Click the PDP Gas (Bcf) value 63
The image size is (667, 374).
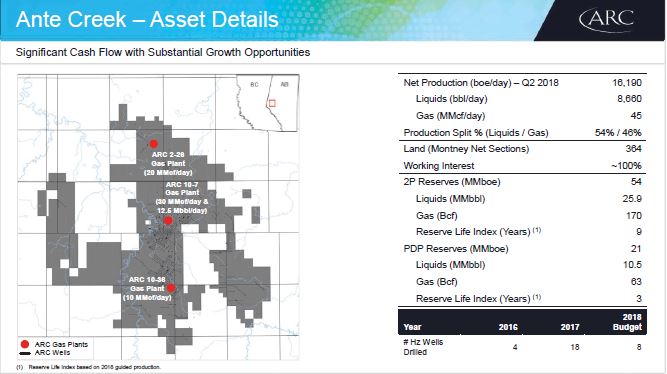tap(636, 282)
